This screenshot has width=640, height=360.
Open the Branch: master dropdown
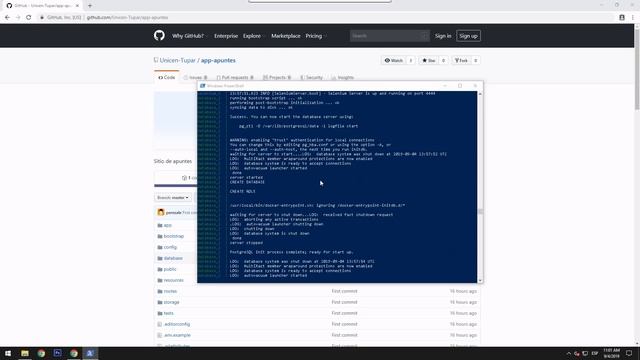[x=173, y=198]
